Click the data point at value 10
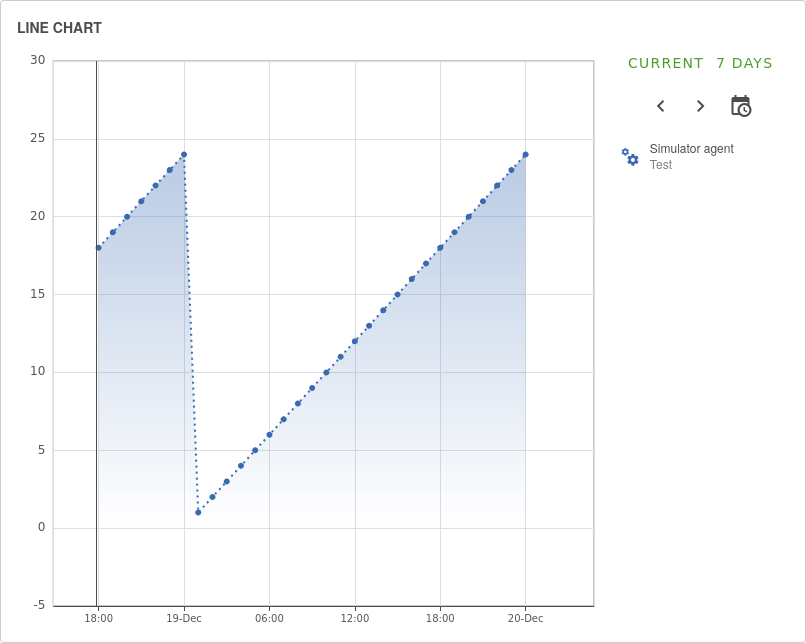The width and height of the screenshot is (806, 643). (326, 372)
